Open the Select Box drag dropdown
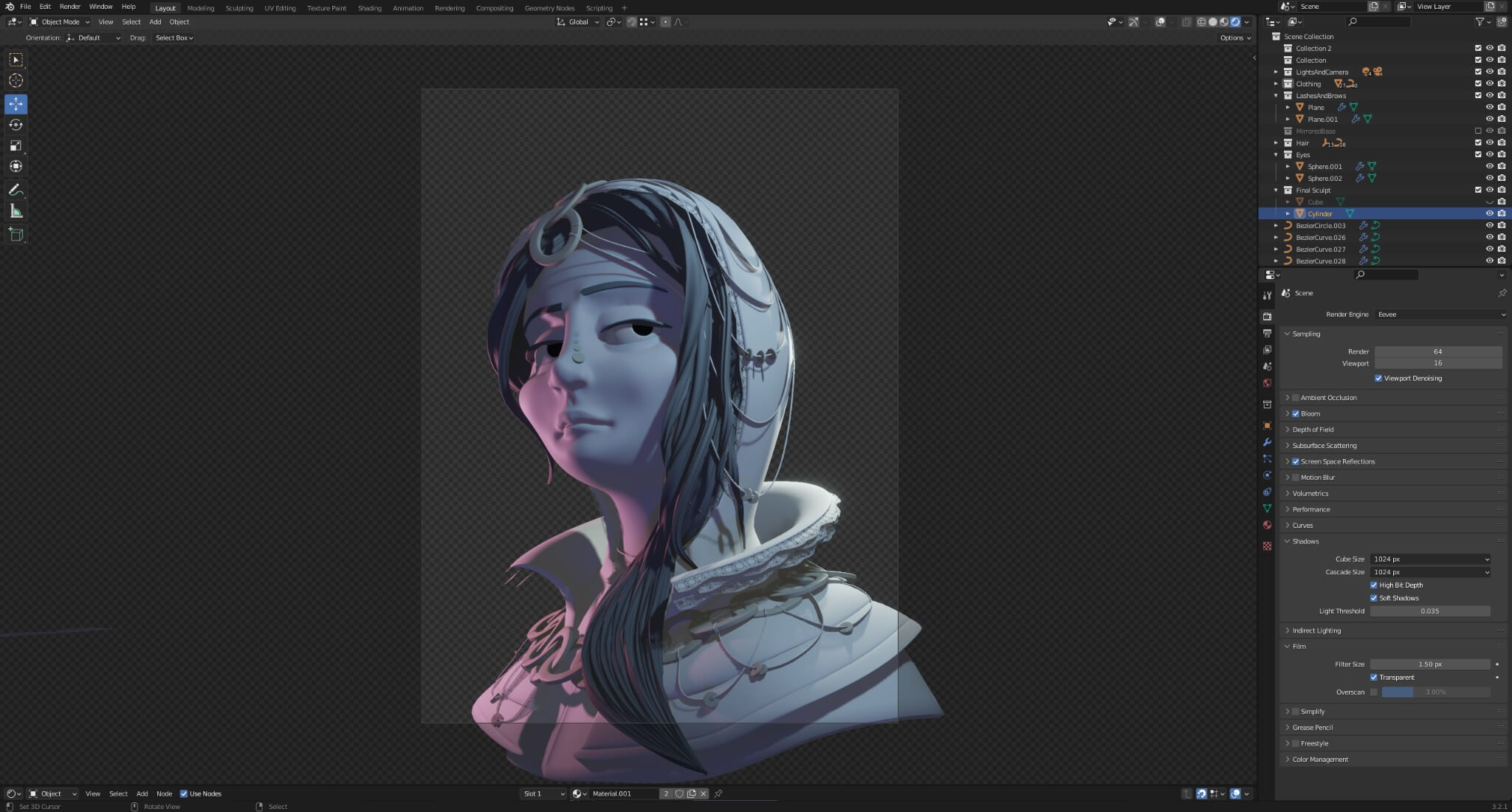The image size is (1512, 812). 174,38
